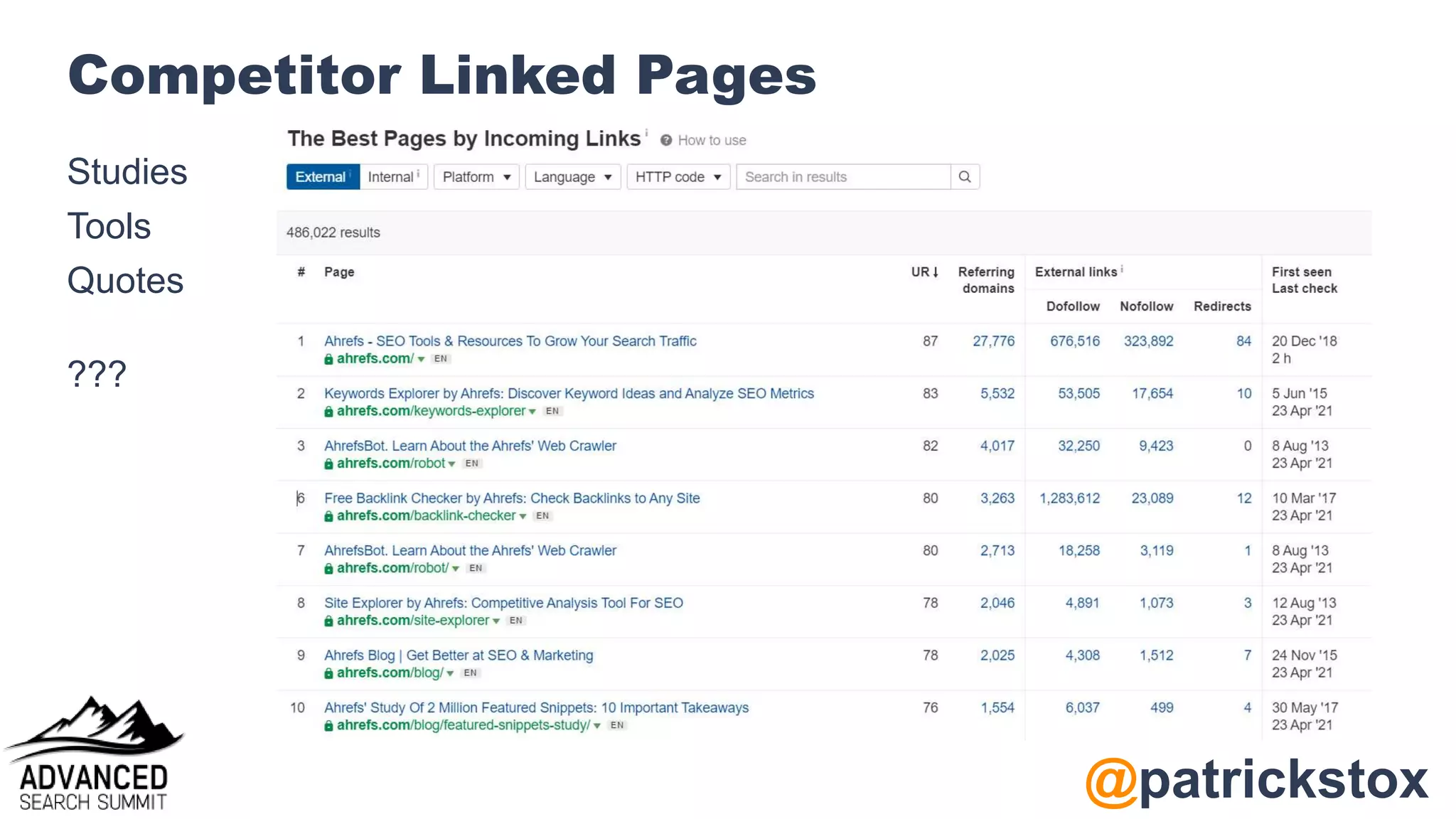
Task: Open the row 7 AhrefsBot Web Crawler link
Action: point(470,550)
